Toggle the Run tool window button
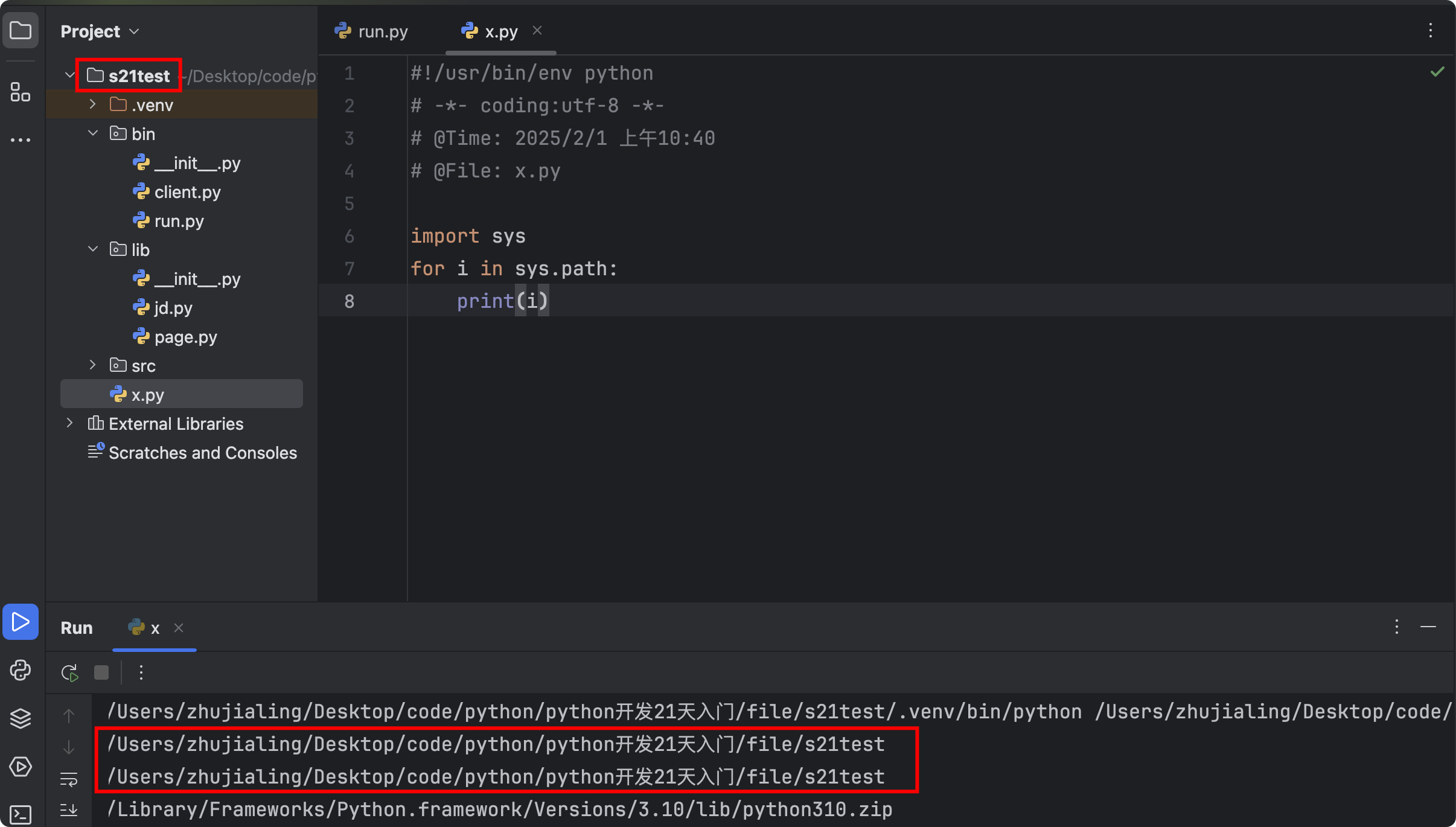Viewport: 1456px width, 827px height. [x=20, y=622]
